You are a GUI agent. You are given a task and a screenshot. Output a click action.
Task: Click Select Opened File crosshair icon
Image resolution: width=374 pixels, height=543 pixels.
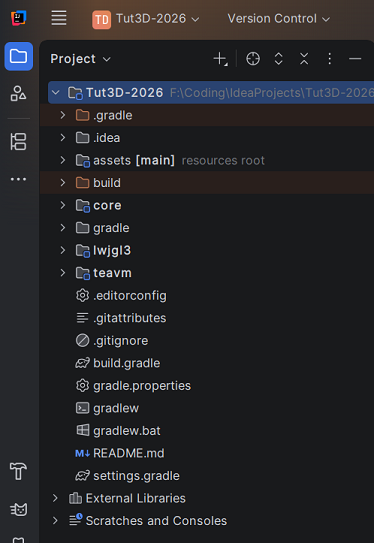[x=253, y=59]
